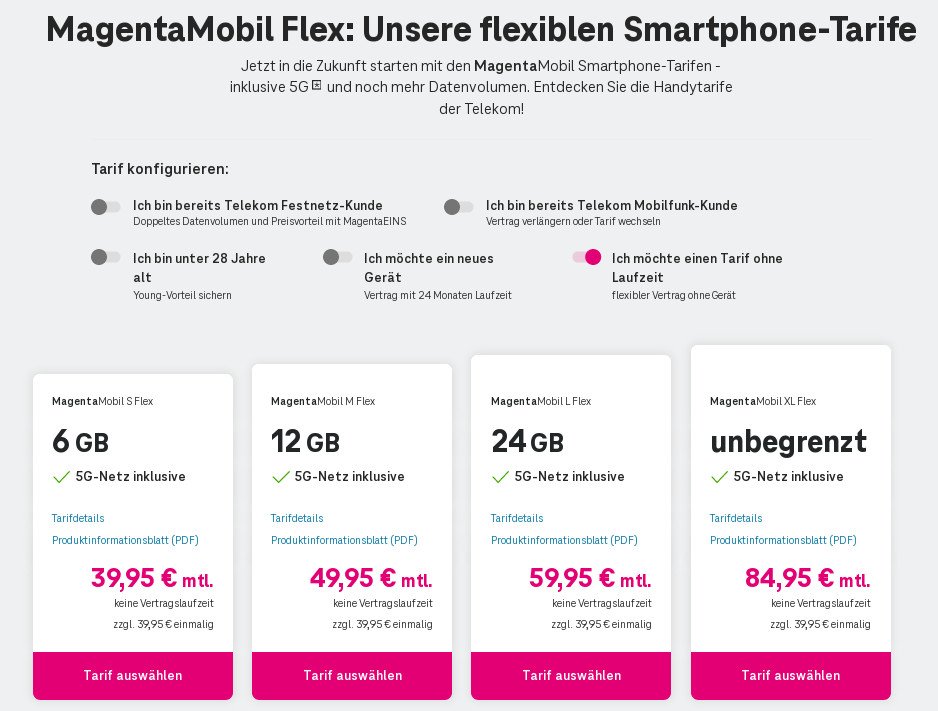
Task: Click the MagentaMobil XL Flex card title
Action: 763,401
